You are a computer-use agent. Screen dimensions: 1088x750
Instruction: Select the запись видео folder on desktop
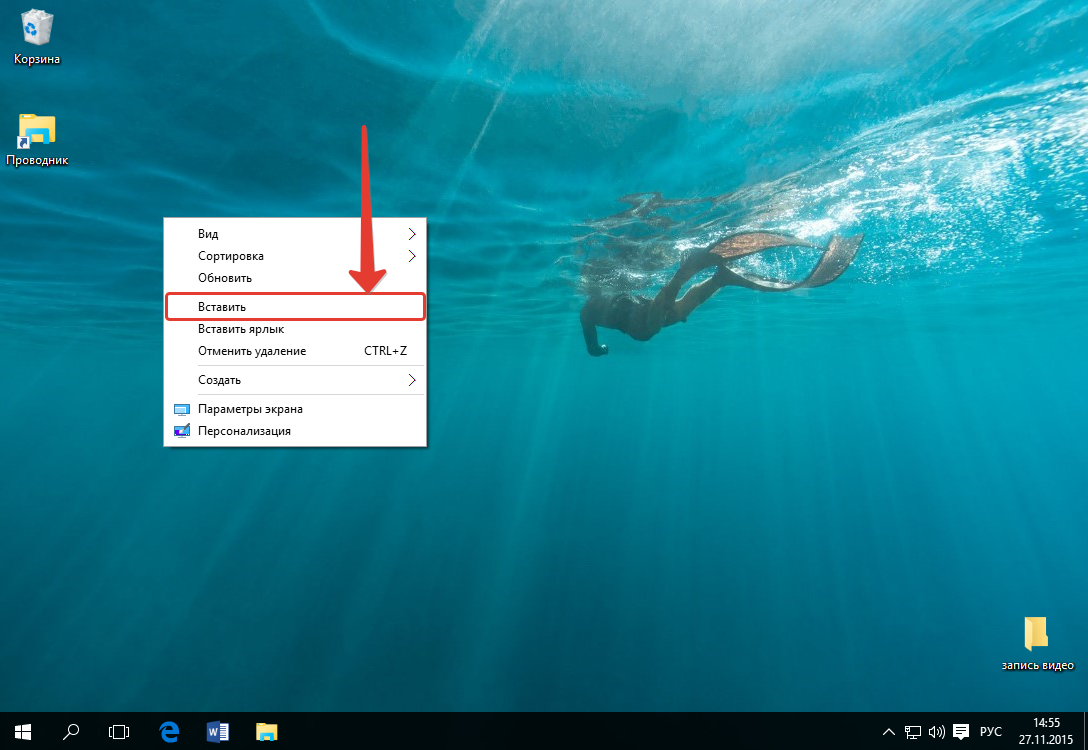(x=1037, y=643)
